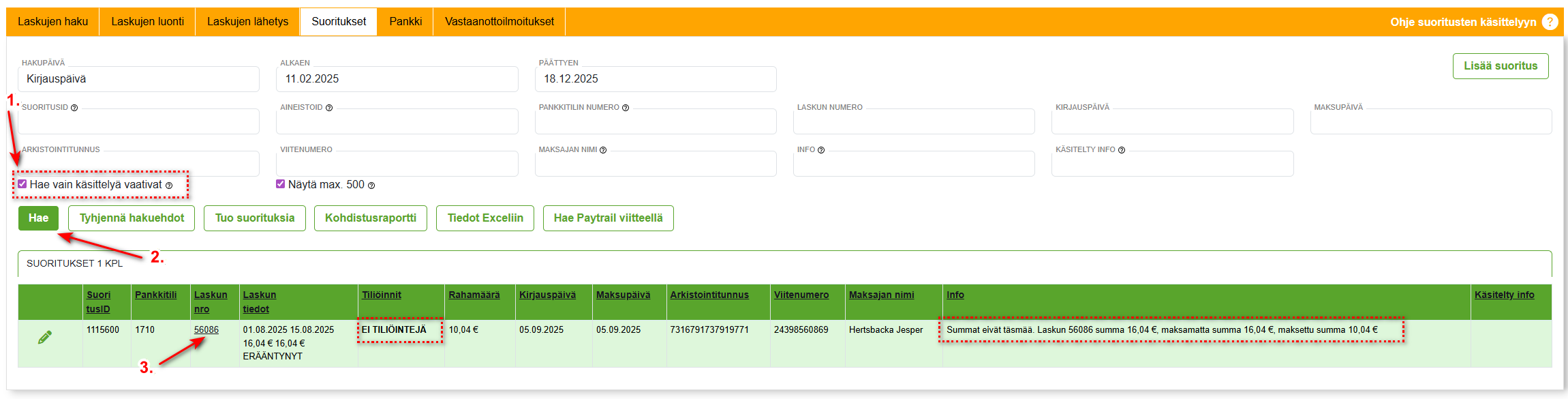The image size is (1568, 399).
Task: Click into the VIITENUMERO input field
Action: point(397,164)
